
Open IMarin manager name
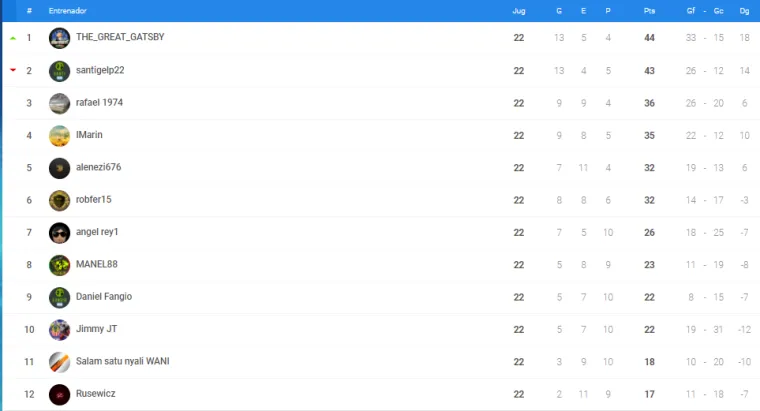click(89, 135)
